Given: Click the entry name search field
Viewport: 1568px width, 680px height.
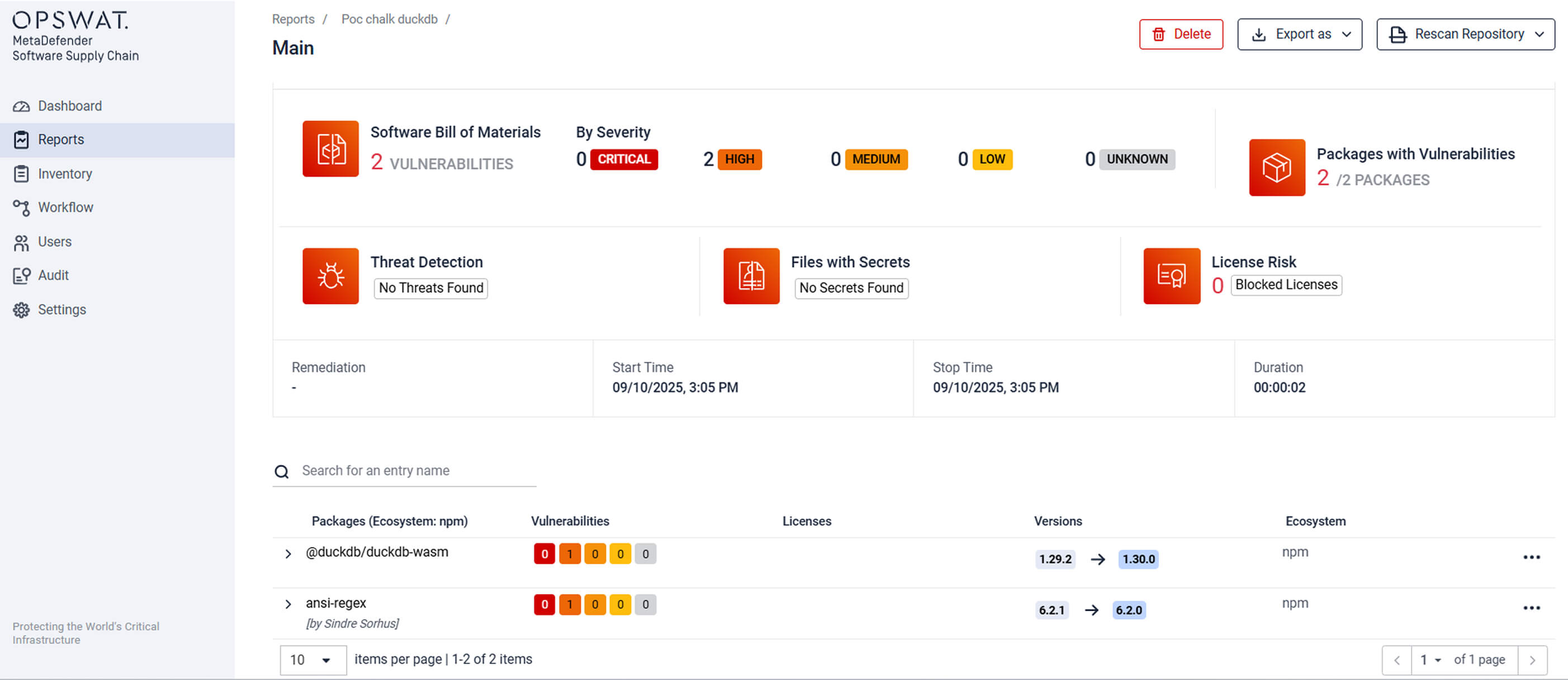Looking at the screenshot, I should 402,470.
